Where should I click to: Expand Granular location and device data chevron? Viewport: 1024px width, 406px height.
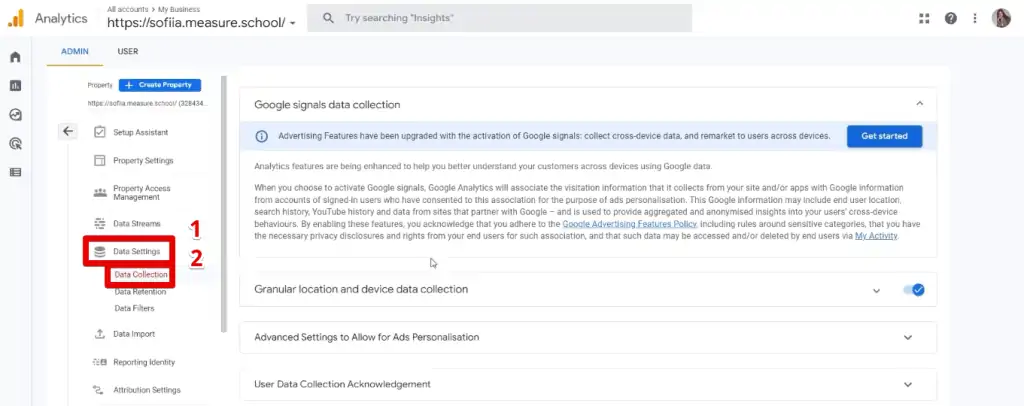876,290
